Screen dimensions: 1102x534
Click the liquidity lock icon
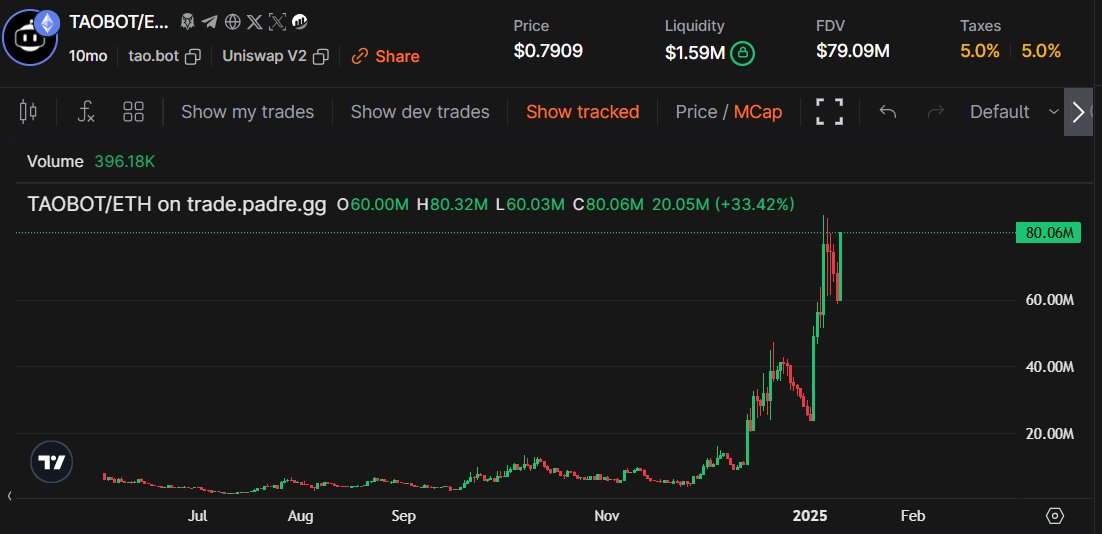pyautogui.click(x=743, y=53)
